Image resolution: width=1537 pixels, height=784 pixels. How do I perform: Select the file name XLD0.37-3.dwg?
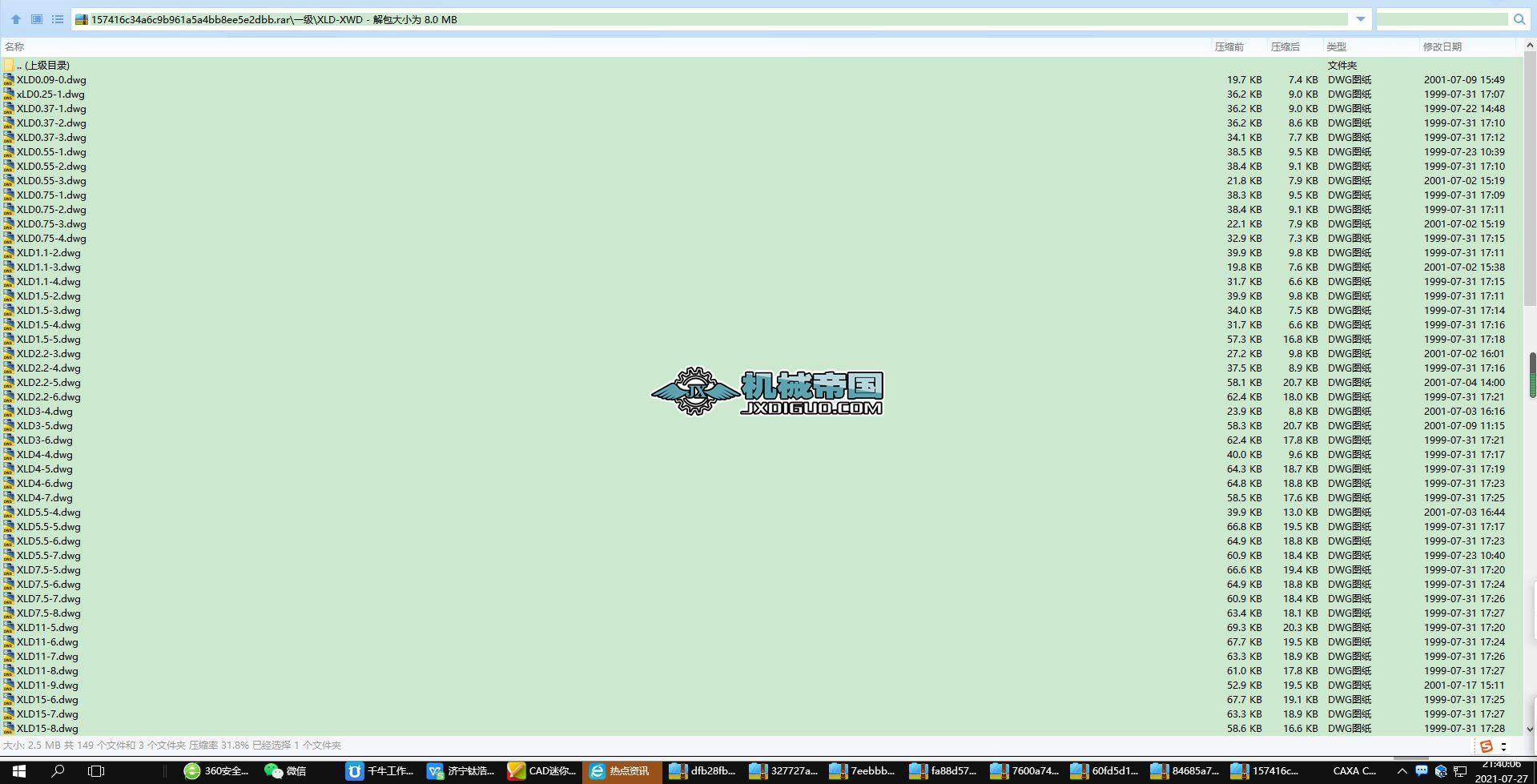point(51,137)
